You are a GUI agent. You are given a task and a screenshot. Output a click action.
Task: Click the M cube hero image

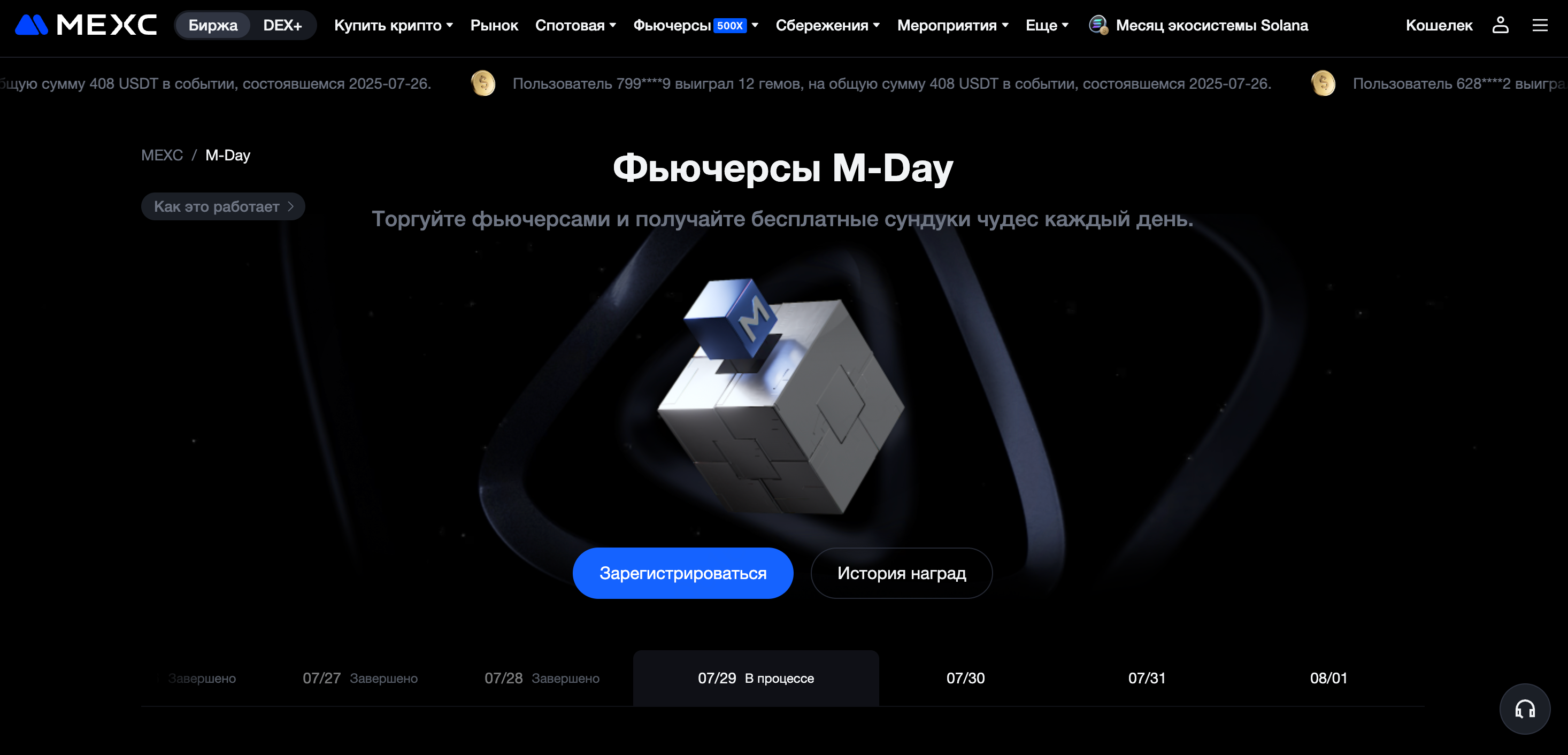coord(781,396)
